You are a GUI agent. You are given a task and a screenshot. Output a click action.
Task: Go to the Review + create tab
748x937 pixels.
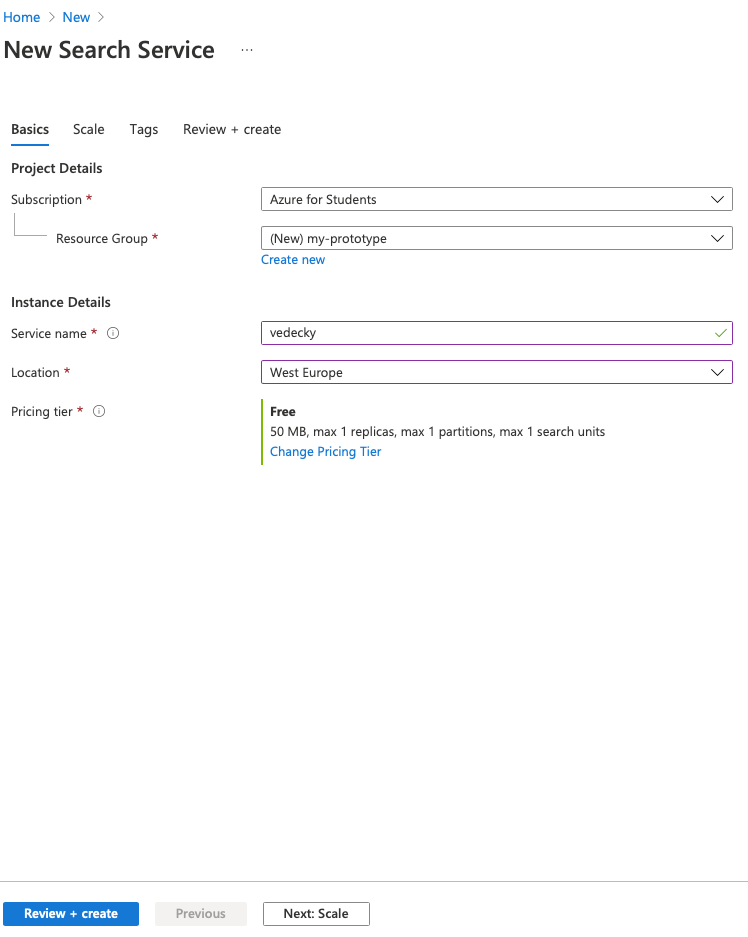(x=232, y=129)
